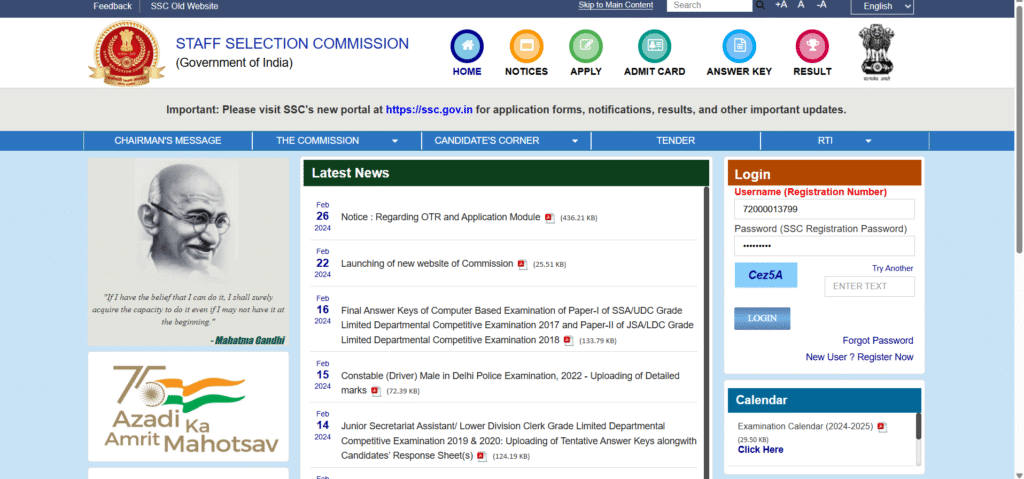Click Azadi Ka Amrit Mahotsav banner
This screenshot has height=479, width=1024.
tap(188, 406)
